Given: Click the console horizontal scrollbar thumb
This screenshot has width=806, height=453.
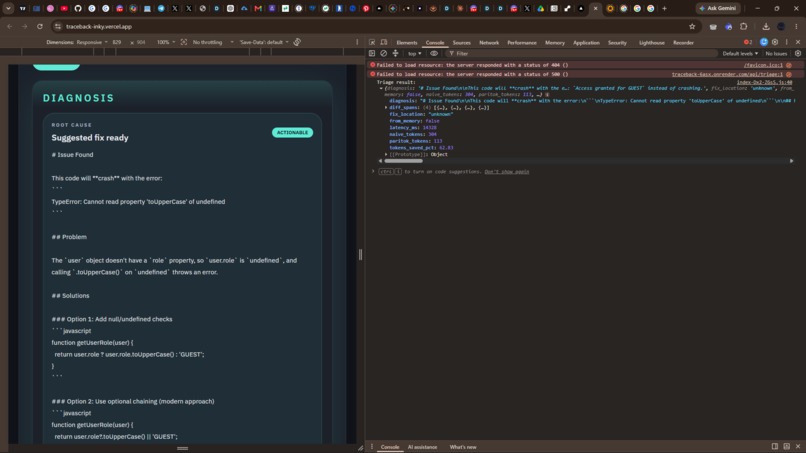Looking at the screenshot, I should (403, 161).
